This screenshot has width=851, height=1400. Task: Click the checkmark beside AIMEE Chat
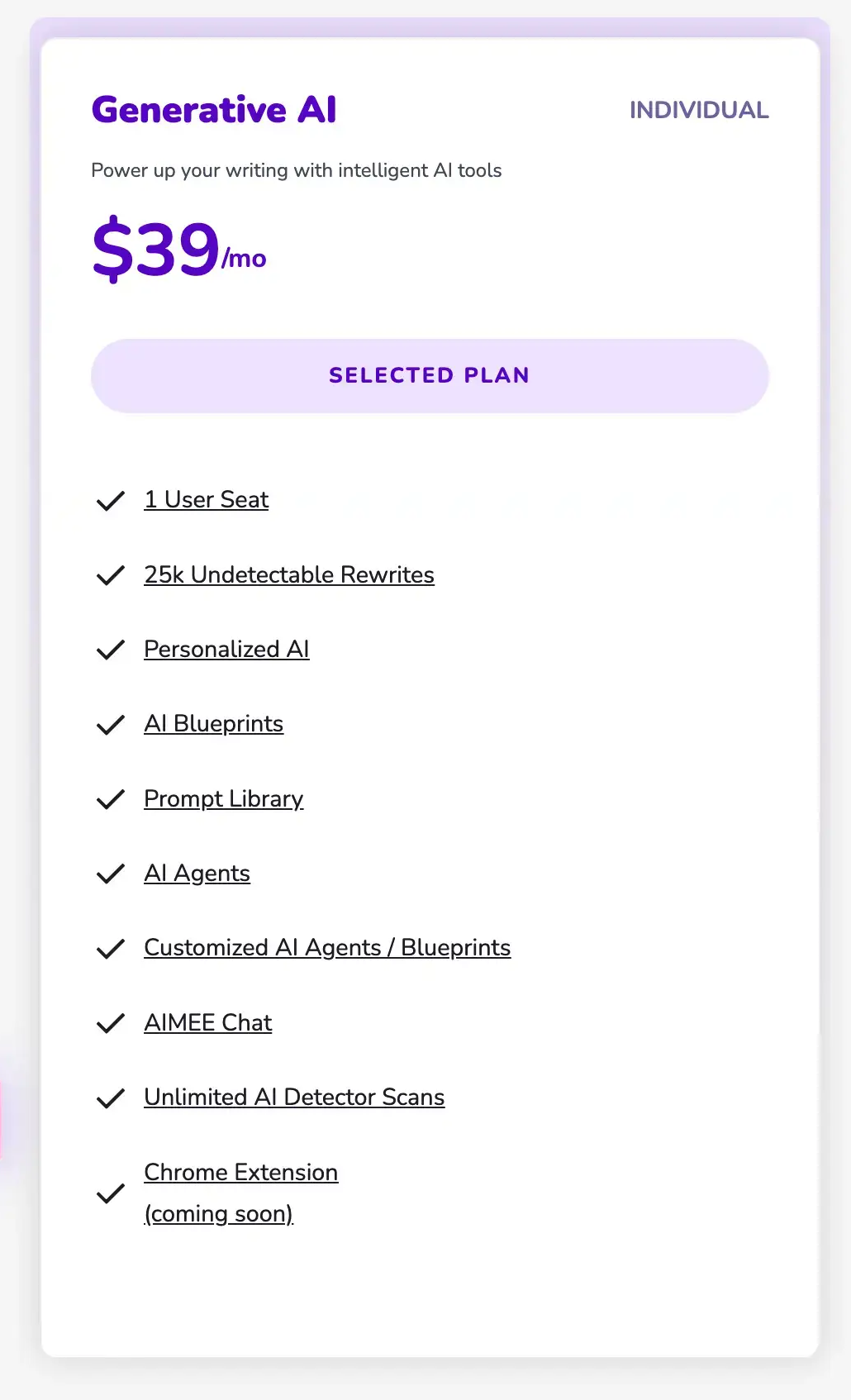coord(111,1024)
